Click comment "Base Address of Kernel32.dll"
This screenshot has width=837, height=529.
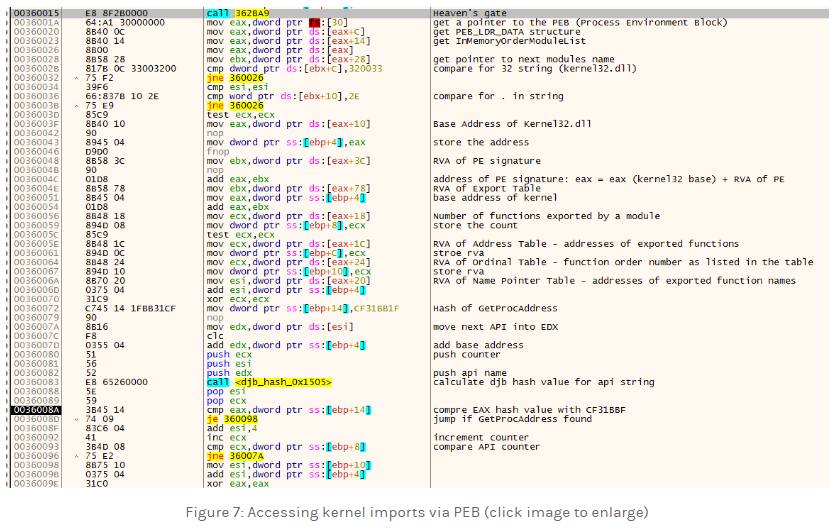click(512, 124)
